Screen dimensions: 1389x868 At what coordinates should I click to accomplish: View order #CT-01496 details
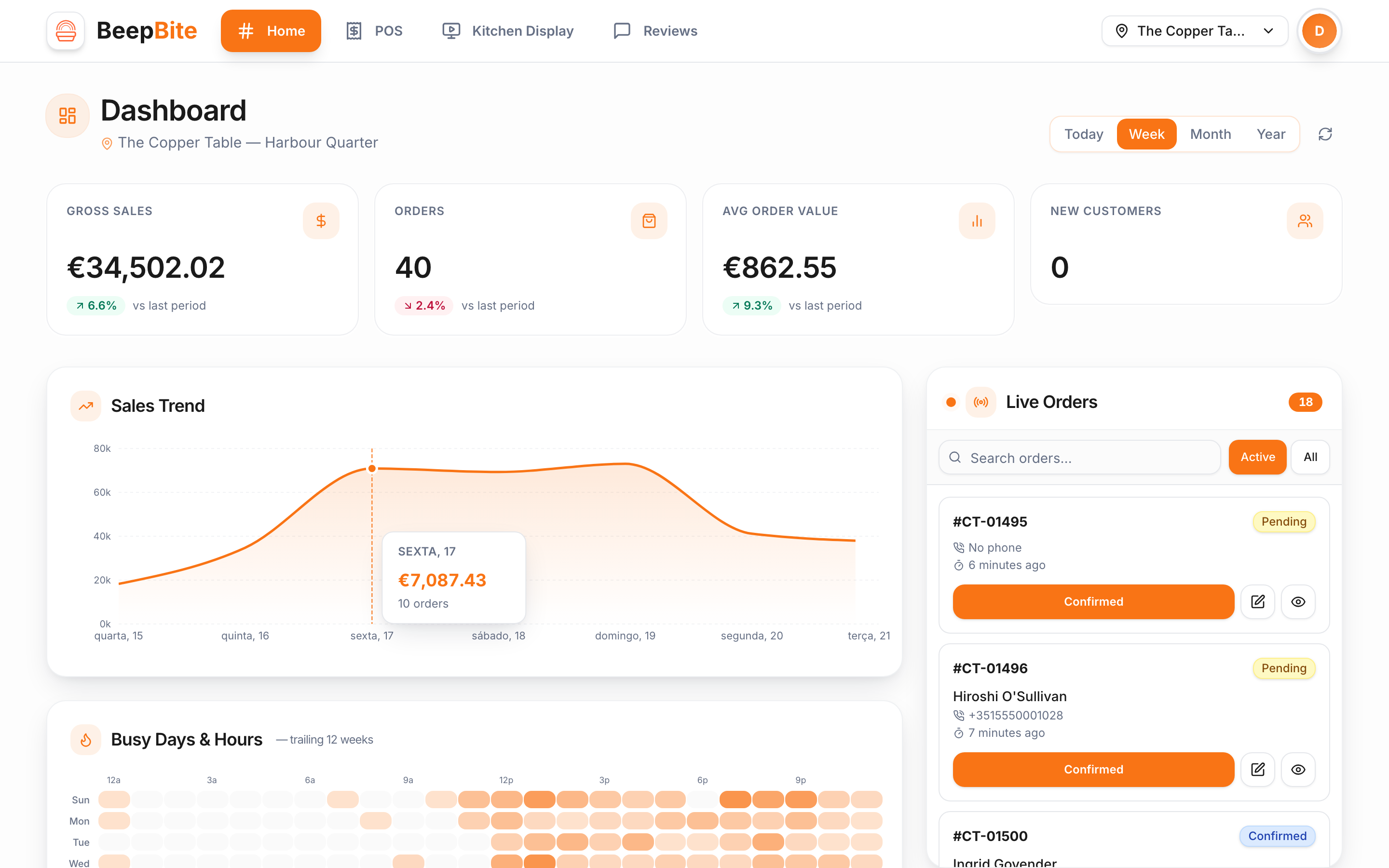[x=1298, y=769]
